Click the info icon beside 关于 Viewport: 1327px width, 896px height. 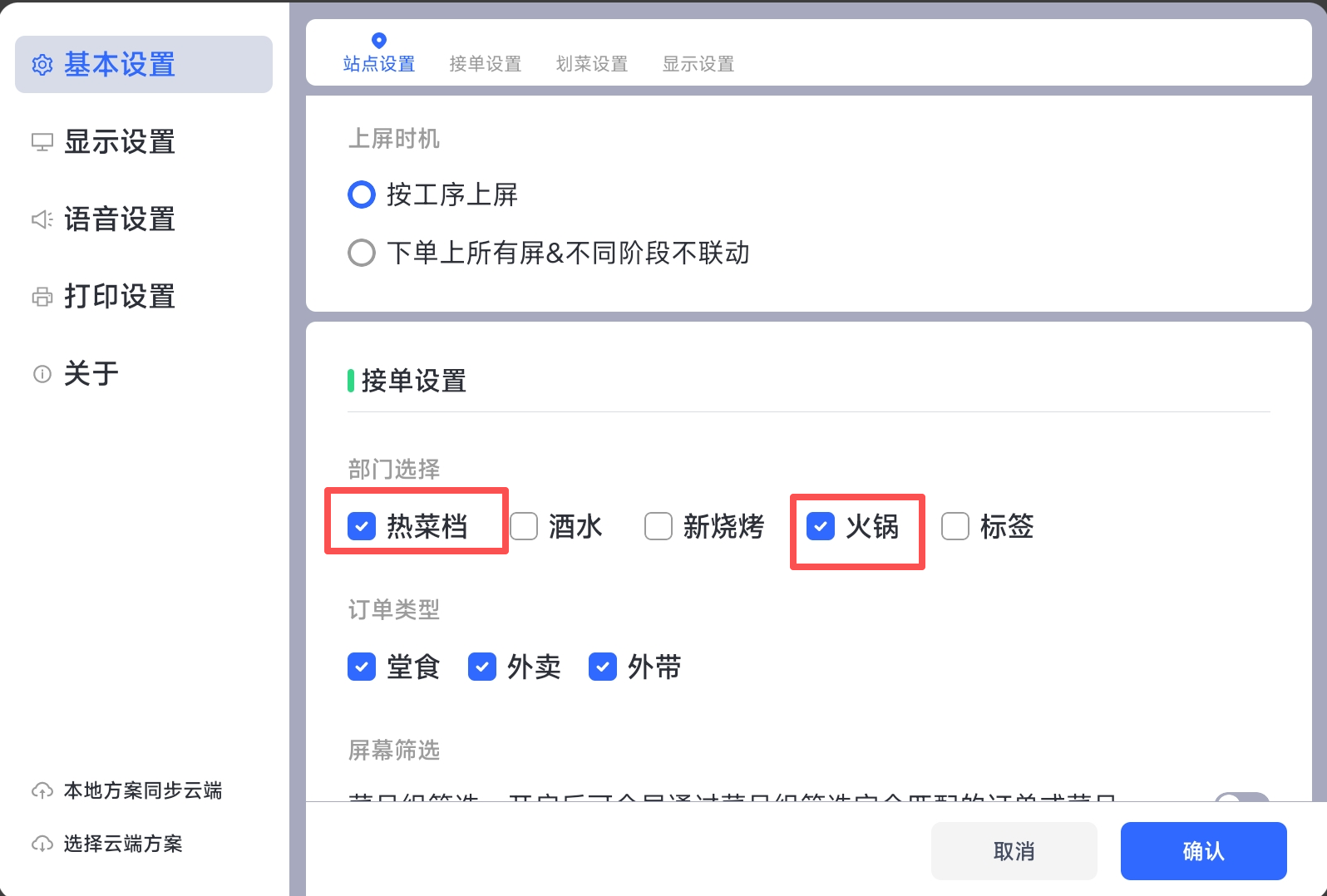(42, 374)
